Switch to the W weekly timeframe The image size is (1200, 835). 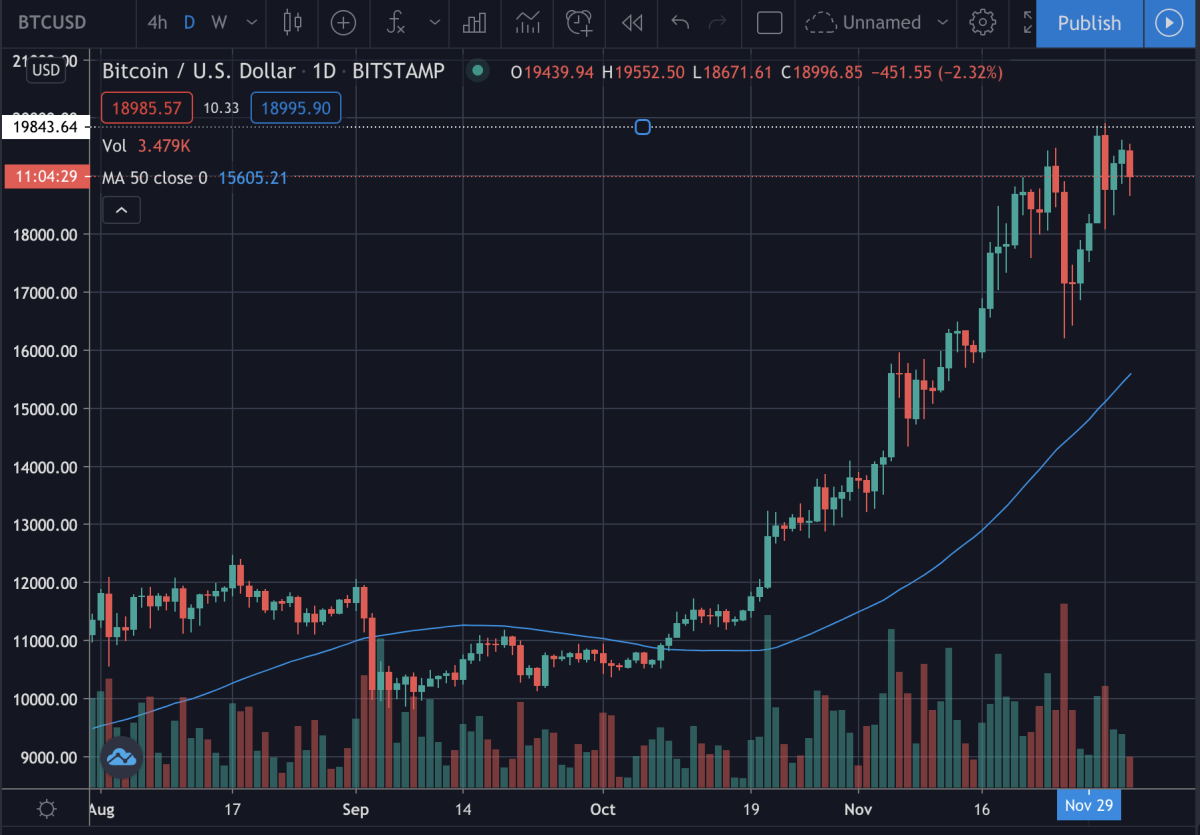click(x=220, y=22)
